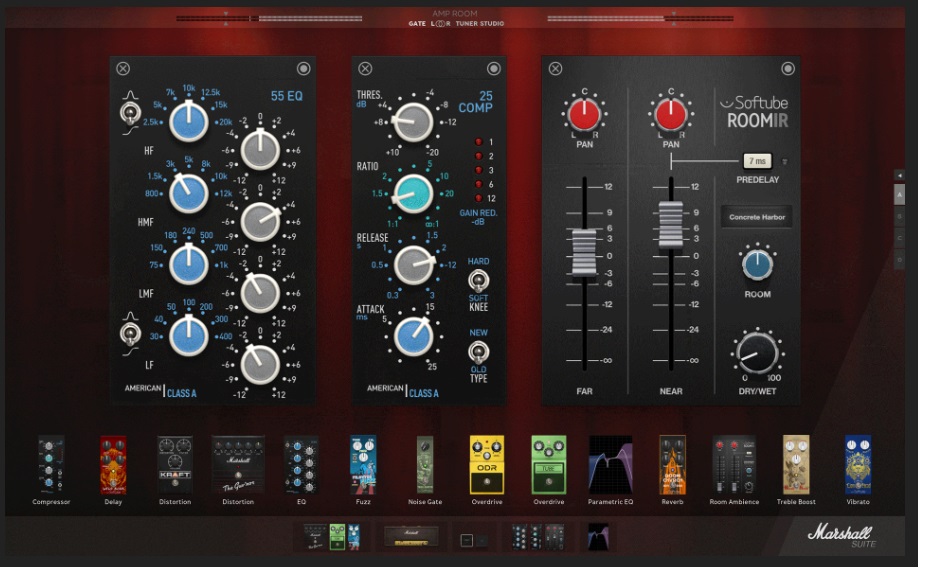Open the green pedal in signal chain

tap(337, 536)
